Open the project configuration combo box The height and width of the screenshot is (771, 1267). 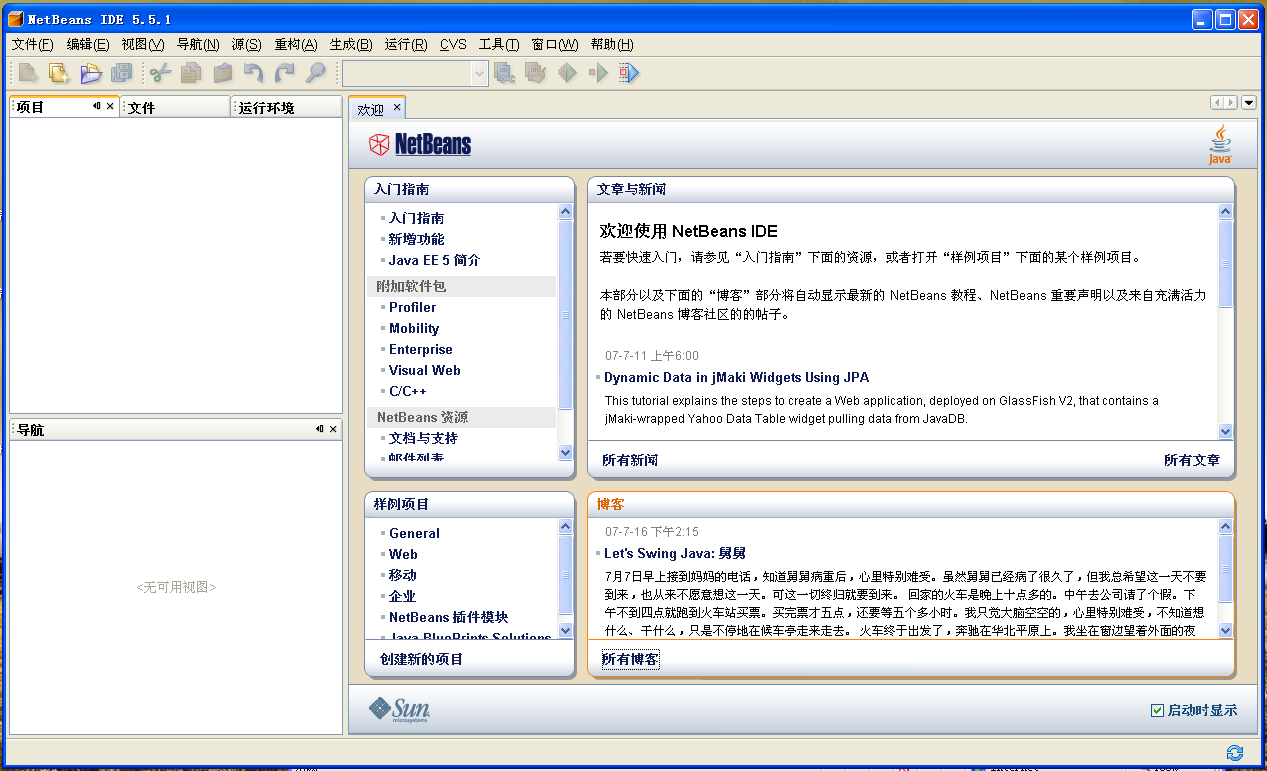(x=415, y=73)
